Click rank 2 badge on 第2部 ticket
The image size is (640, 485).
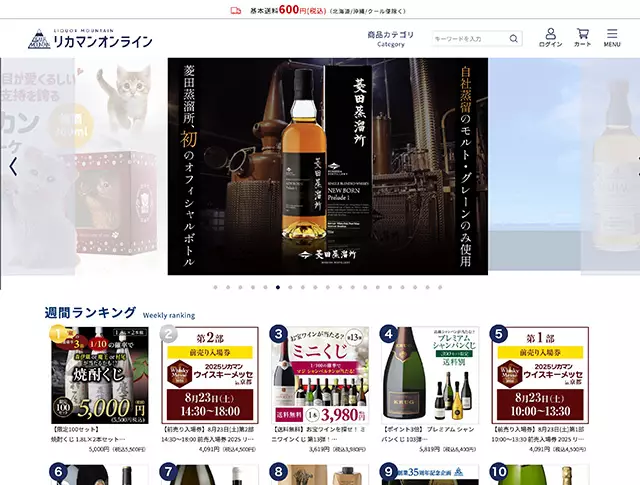click(168, 334)
